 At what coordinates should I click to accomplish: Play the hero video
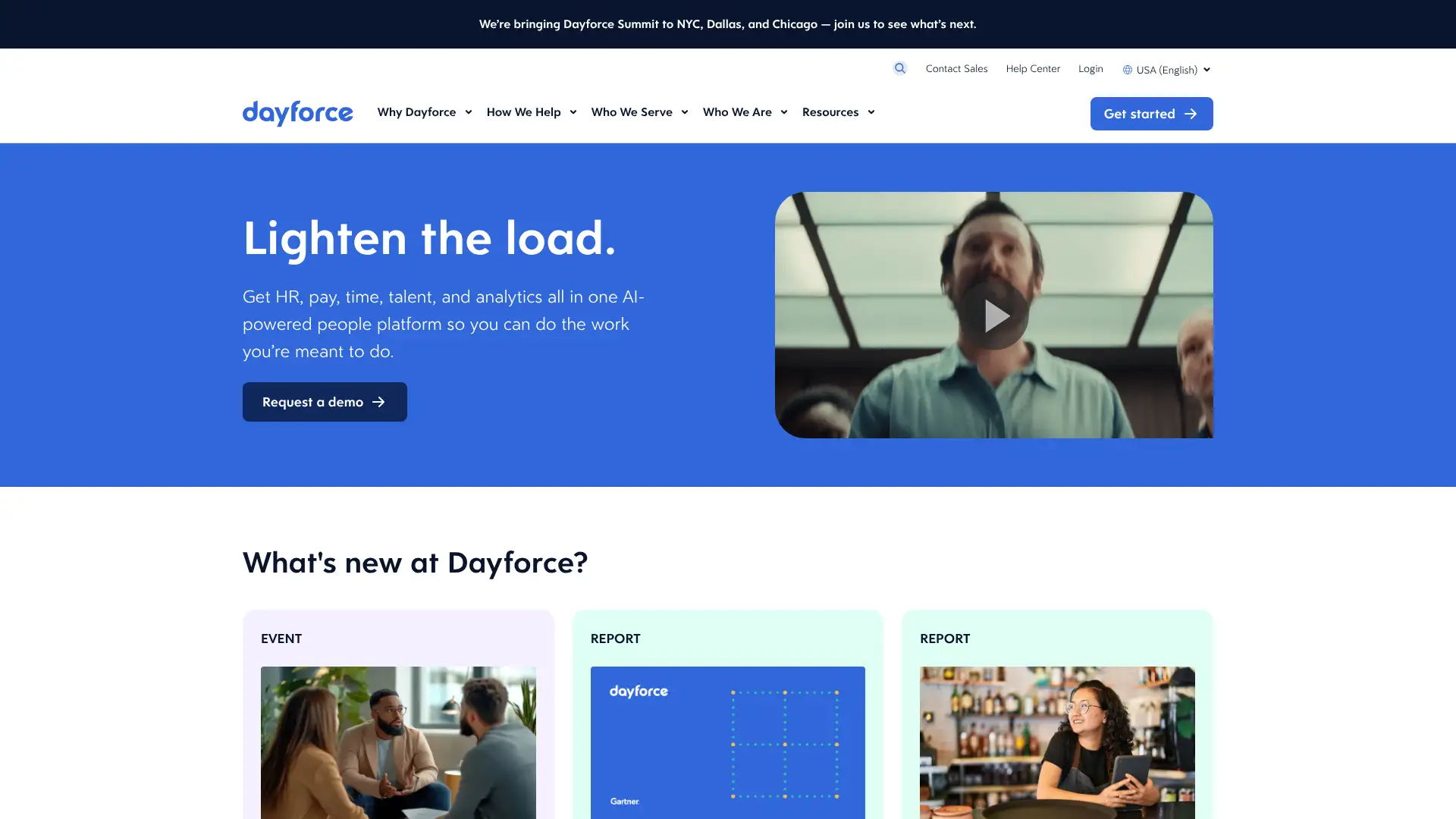click(993, 315)
